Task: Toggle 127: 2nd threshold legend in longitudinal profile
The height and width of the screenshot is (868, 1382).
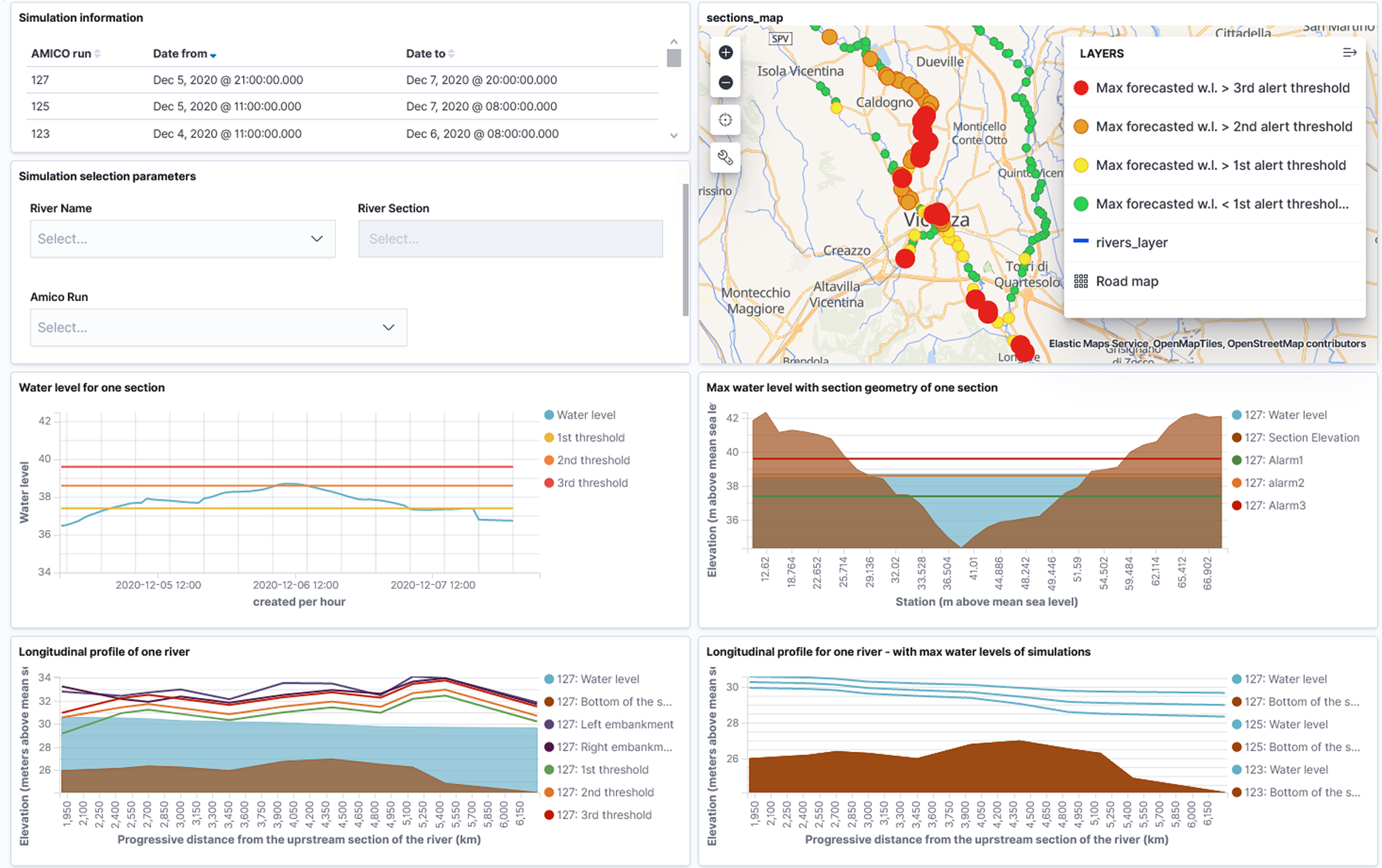Action: 599,792
